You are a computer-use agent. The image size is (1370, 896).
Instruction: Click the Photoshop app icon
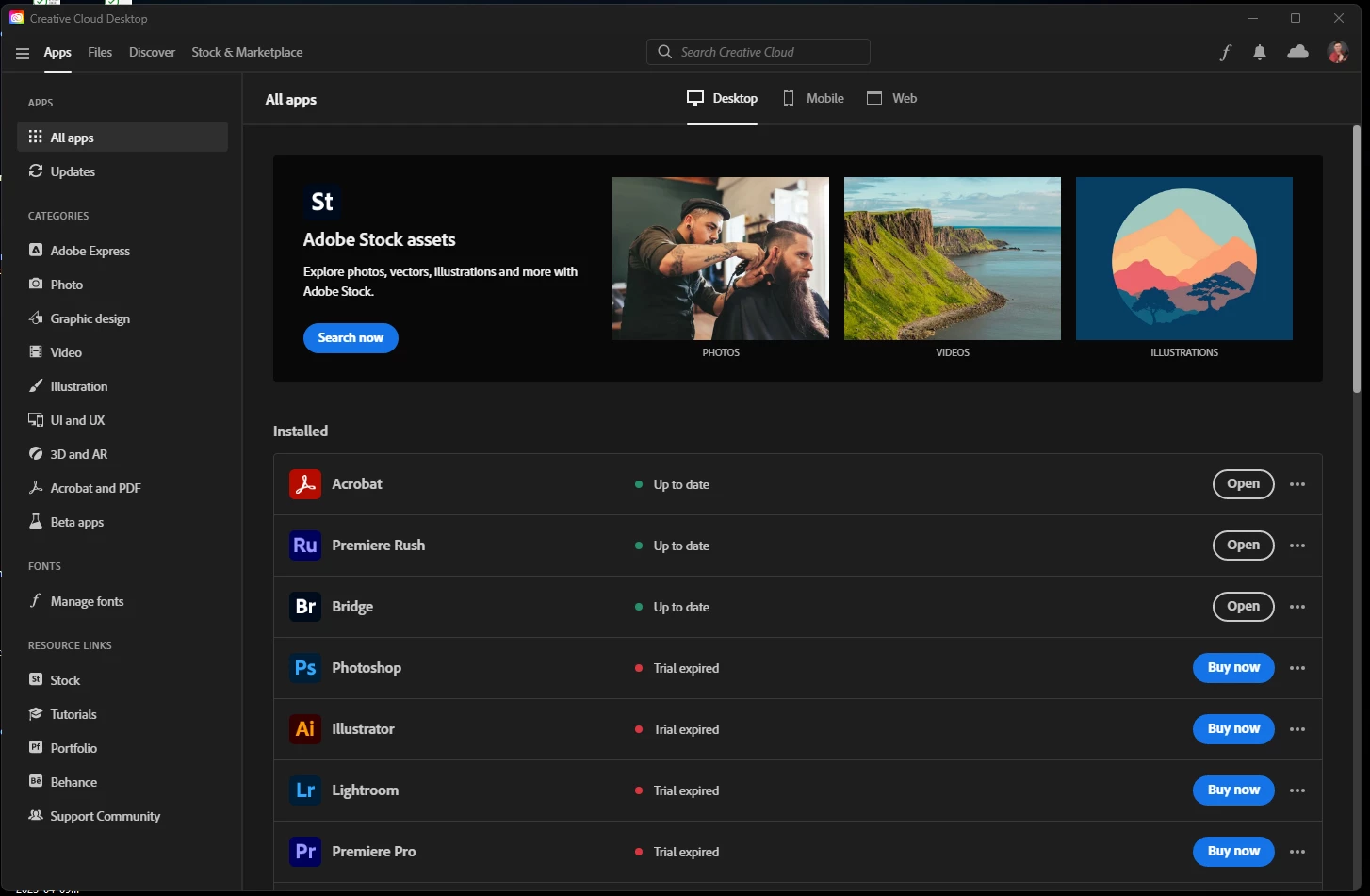(x=305, y=668)
